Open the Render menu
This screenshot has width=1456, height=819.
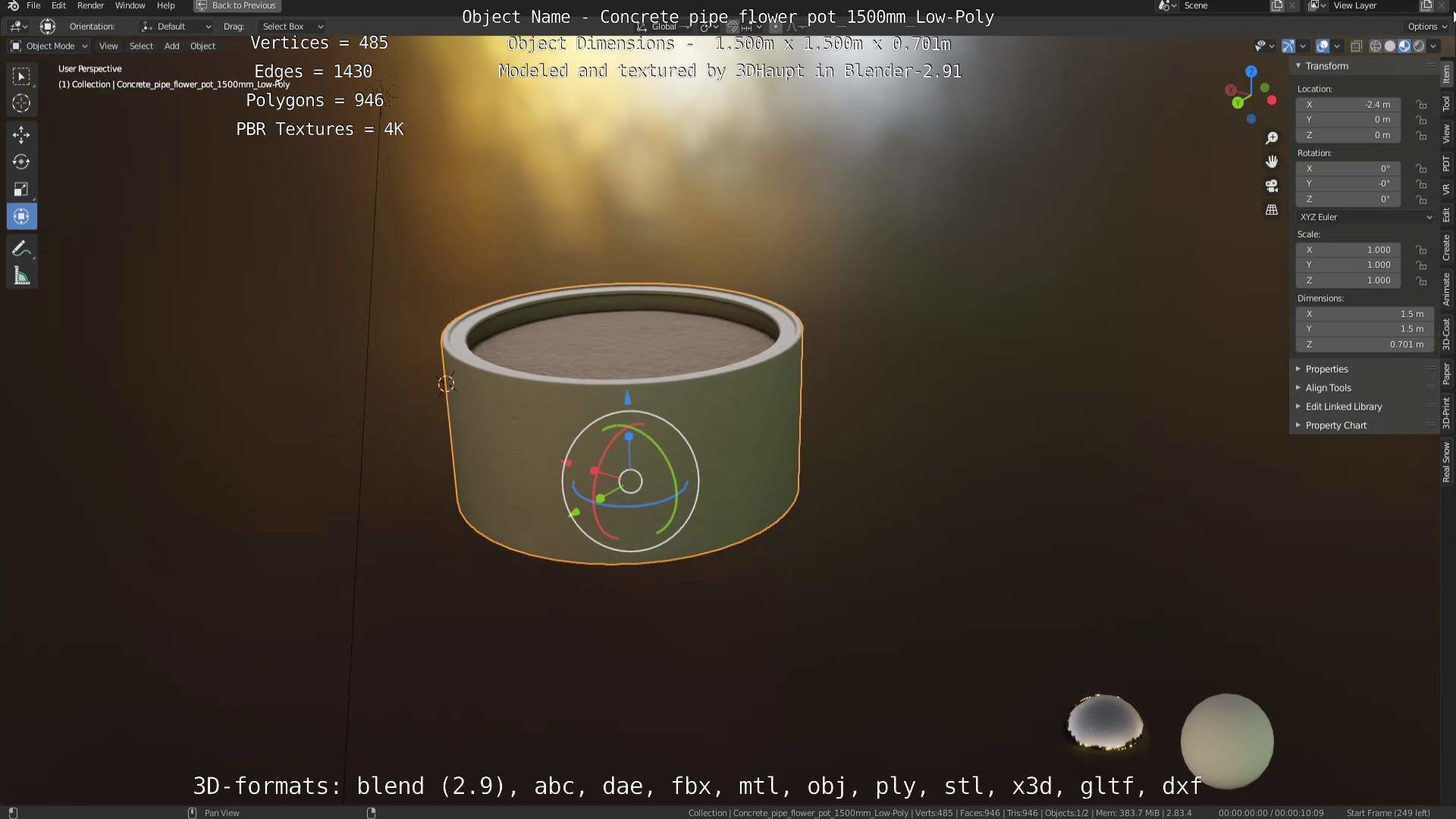point(90,5)
